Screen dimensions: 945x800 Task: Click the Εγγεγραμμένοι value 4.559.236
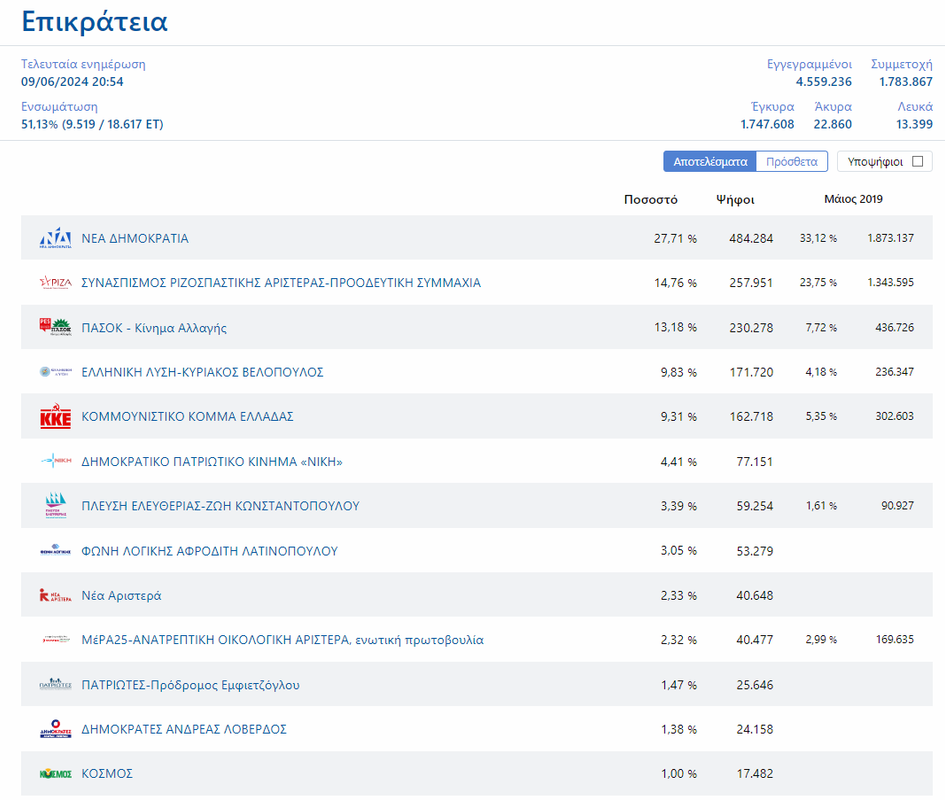pyautogui.click(x=823, y=81)
